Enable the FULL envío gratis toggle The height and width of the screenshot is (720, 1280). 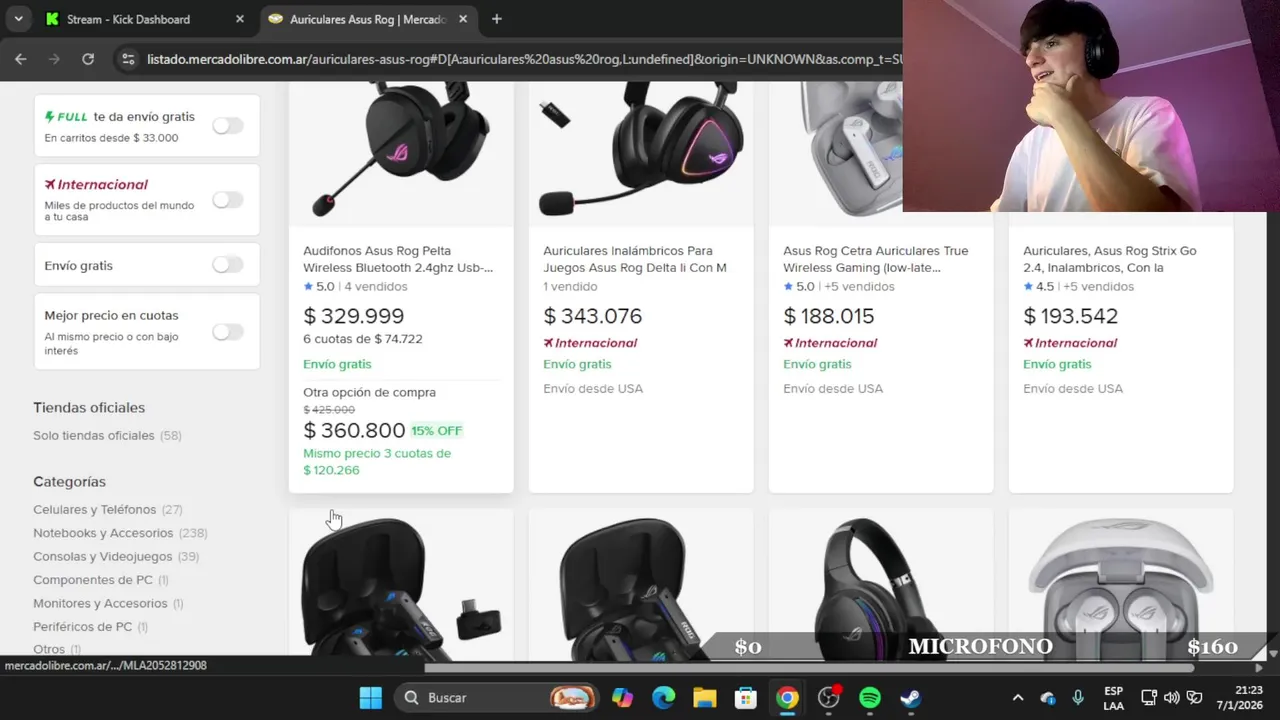[x=228, y=125]
